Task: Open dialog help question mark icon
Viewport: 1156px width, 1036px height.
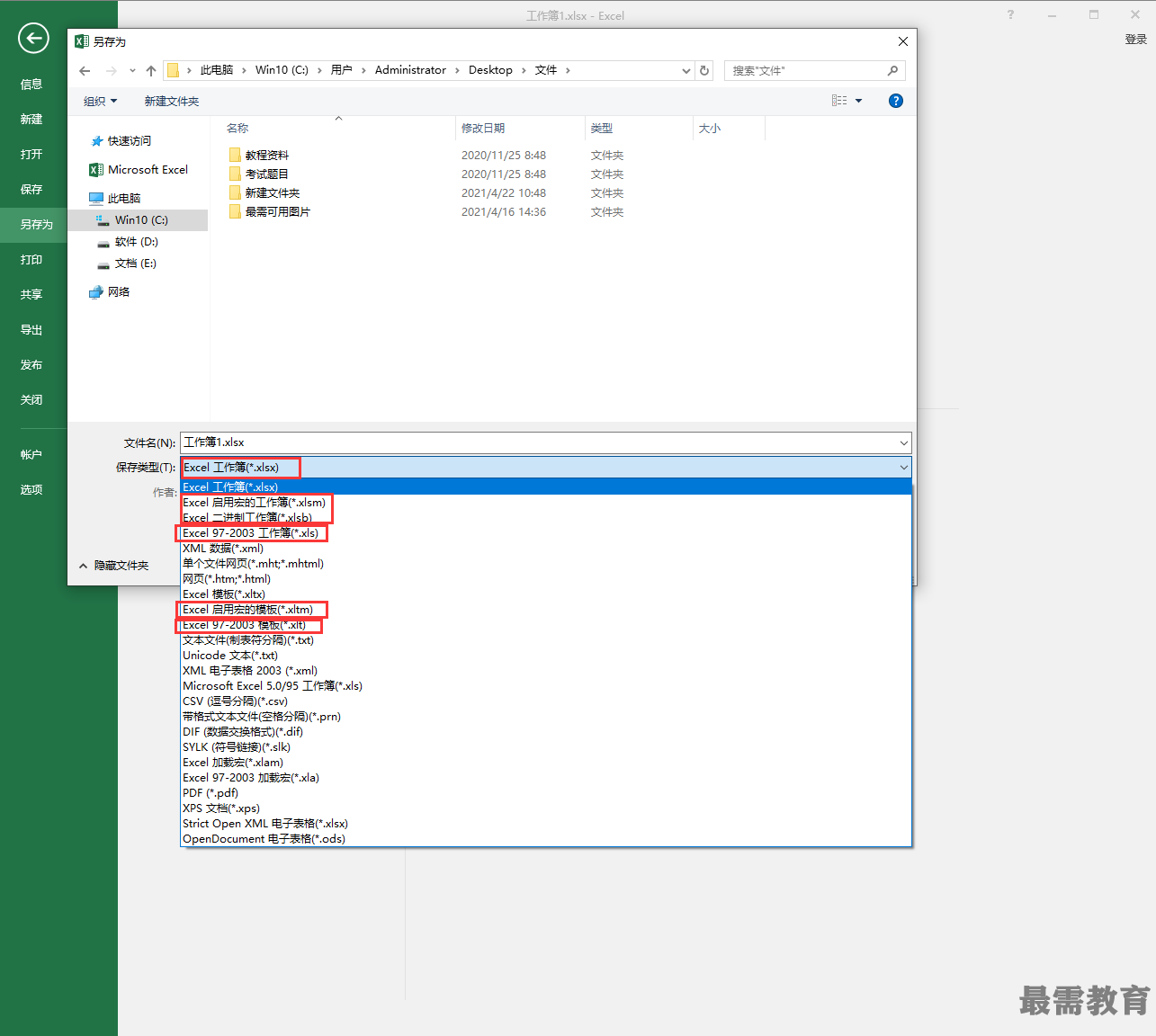Action: [x=896, y=101]
